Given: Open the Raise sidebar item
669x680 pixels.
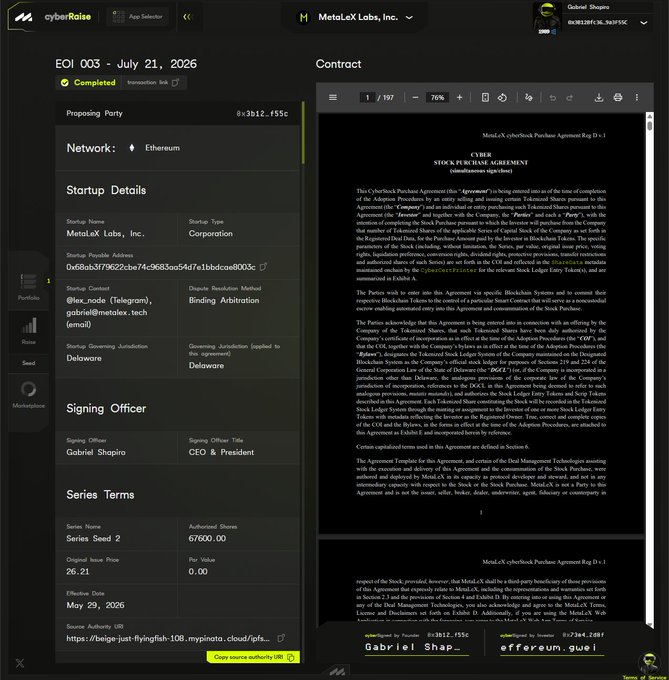Looking at the screenshot, I should click(29, 331).
